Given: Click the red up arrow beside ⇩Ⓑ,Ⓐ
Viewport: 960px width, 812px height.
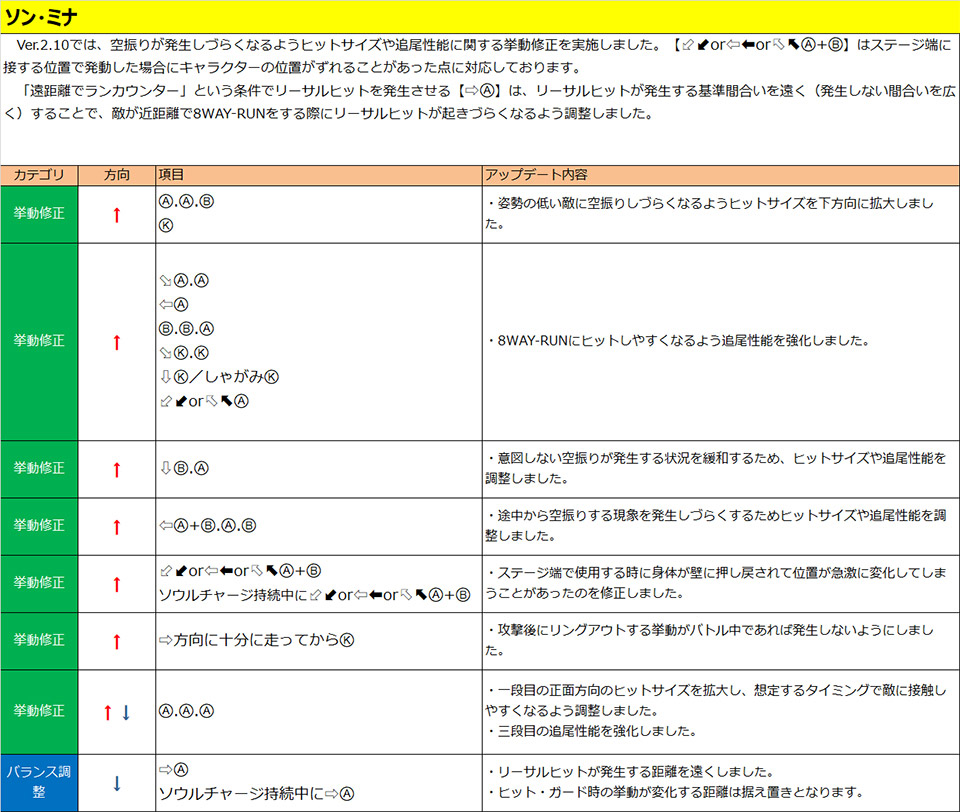Looking at the screenshot, I should (116, 469).
